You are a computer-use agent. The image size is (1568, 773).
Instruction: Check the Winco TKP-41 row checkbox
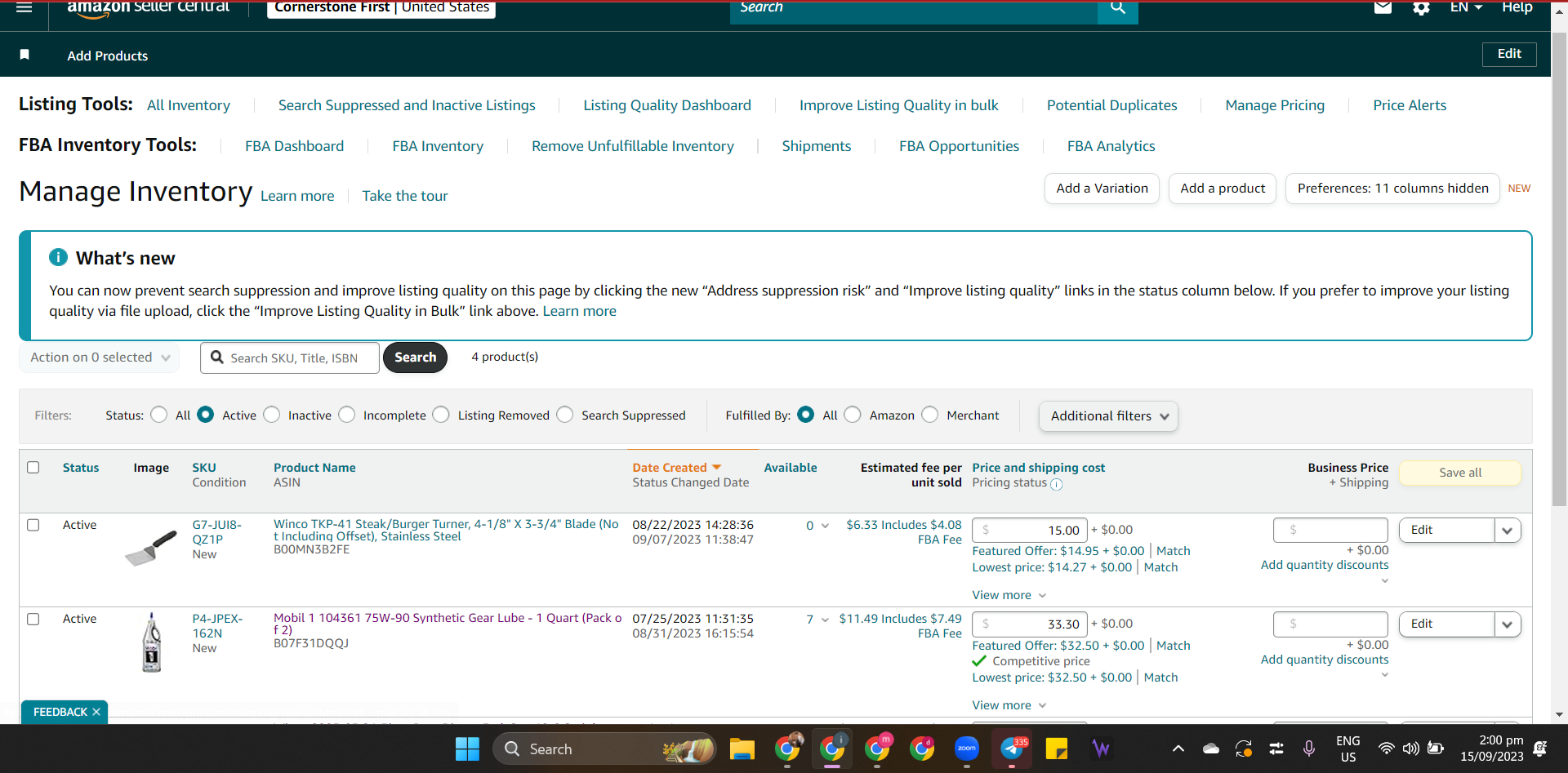[33, 525]
